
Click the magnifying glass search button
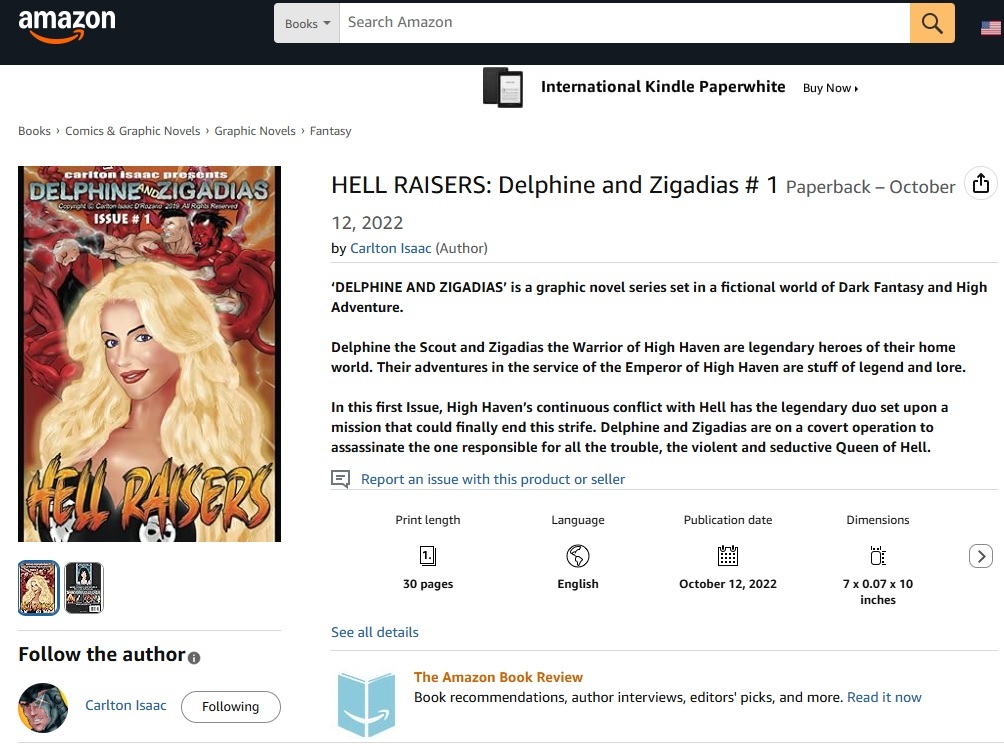click(932, 23)
